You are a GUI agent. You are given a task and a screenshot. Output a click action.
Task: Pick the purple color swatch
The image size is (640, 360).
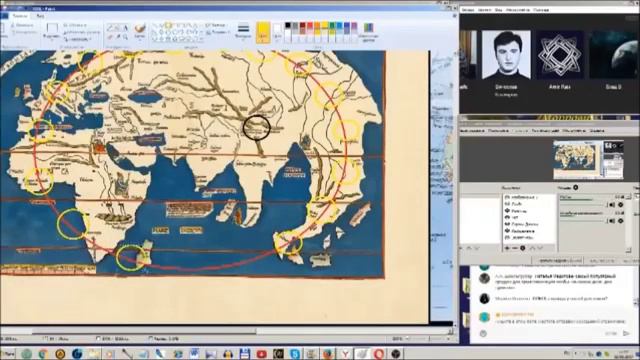click(x=354, y=26)
